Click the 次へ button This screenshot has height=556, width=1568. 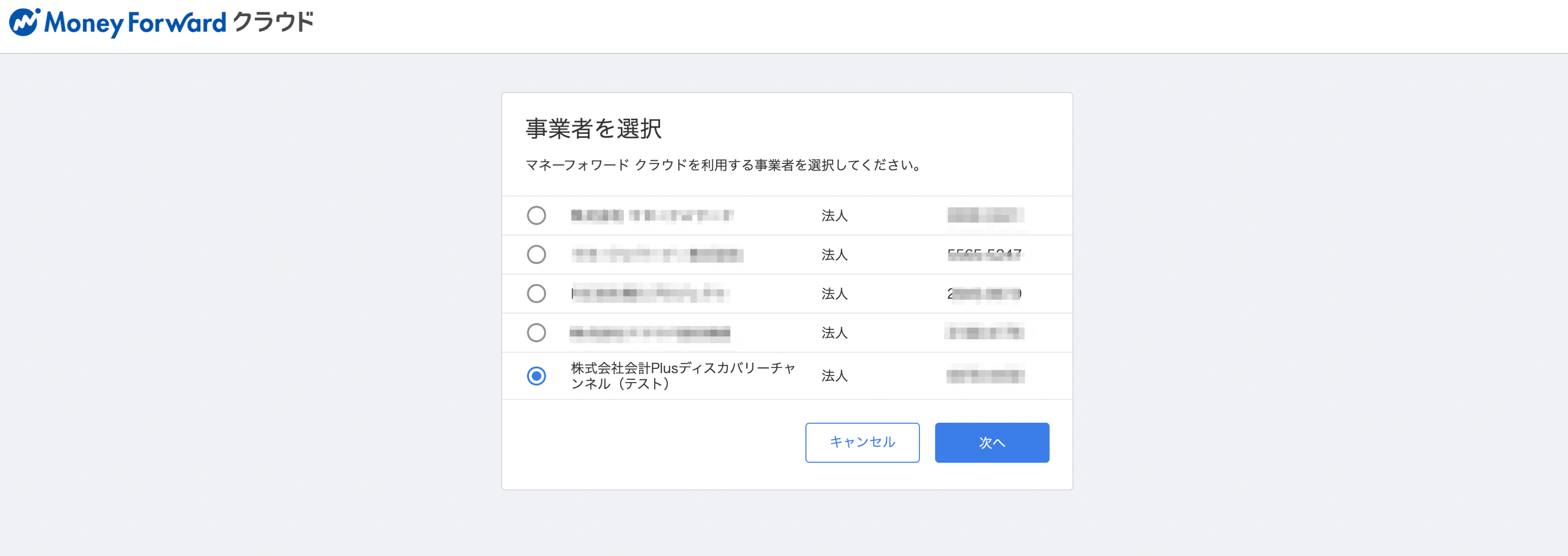point(992,442)
